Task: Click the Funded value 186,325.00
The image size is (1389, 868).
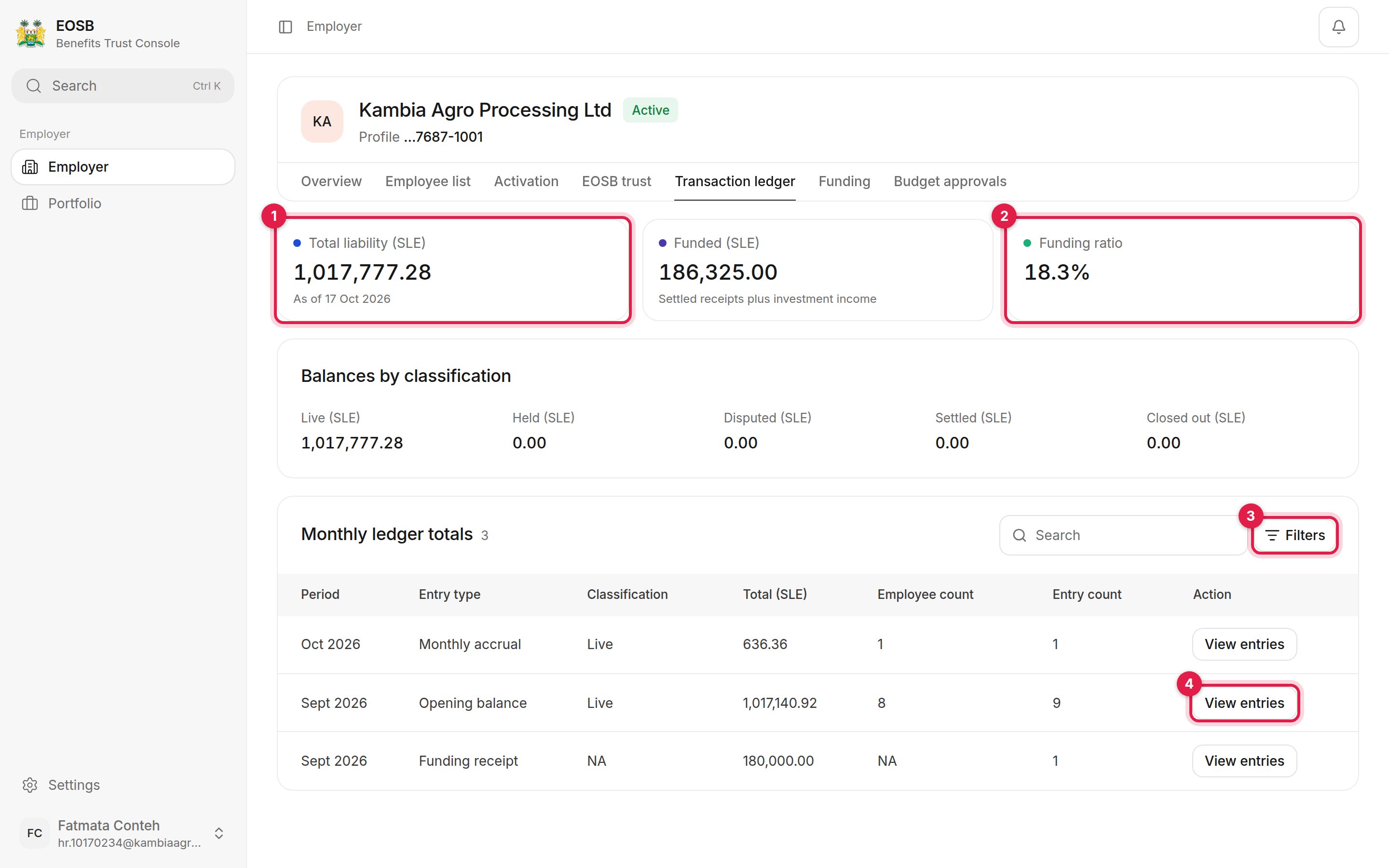Action: coord(718,272)
